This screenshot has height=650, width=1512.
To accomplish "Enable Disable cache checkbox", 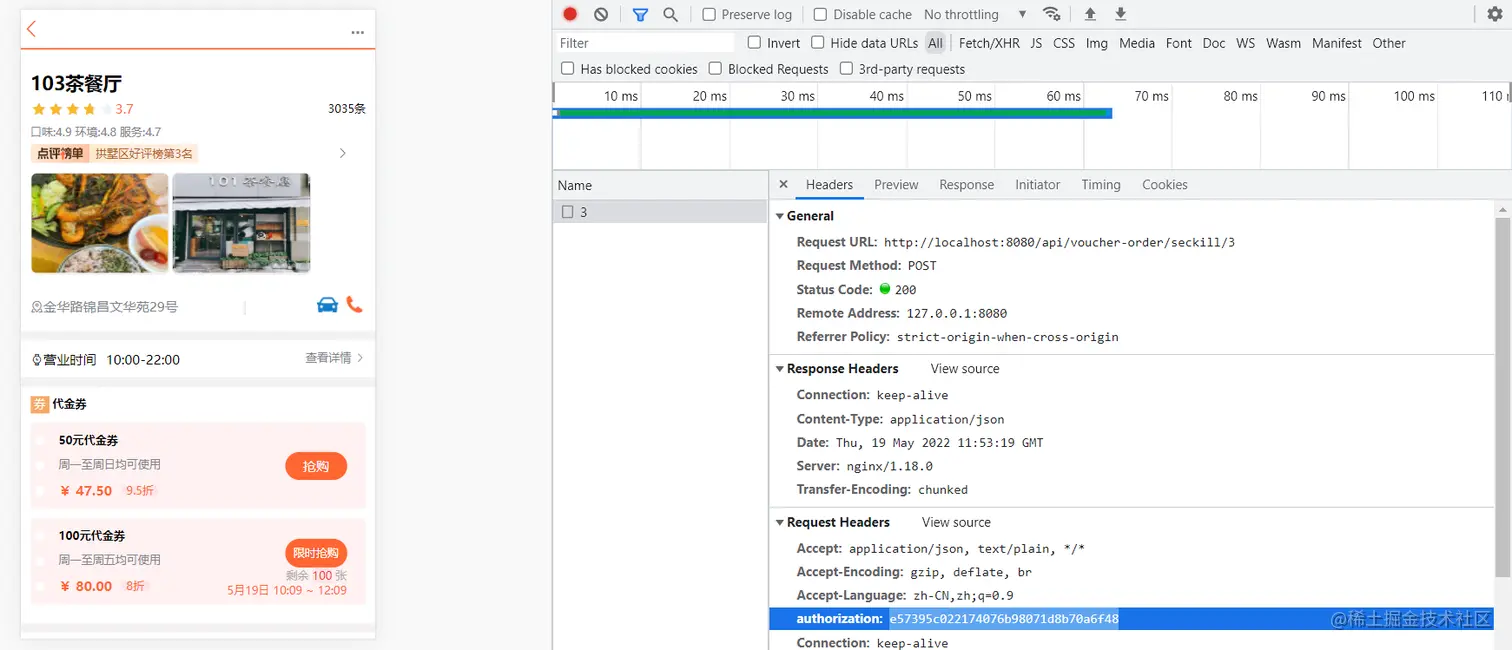I will [820, 14].
